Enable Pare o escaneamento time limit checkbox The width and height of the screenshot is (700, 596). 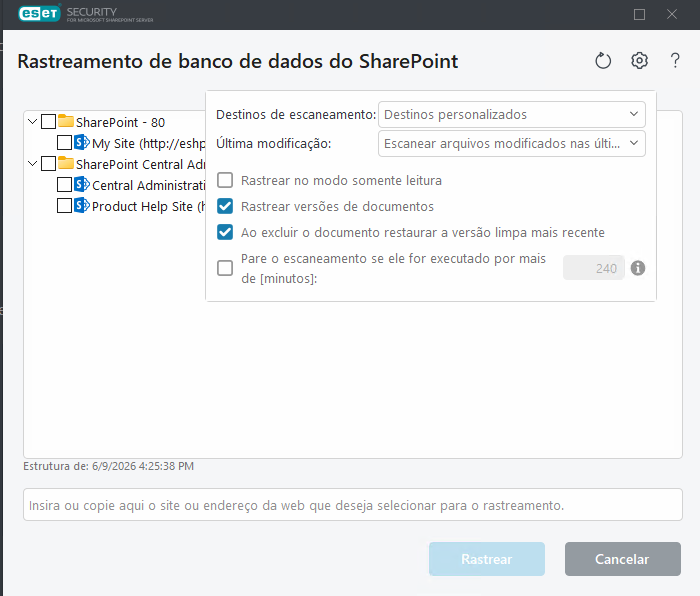tap(225, 268)
